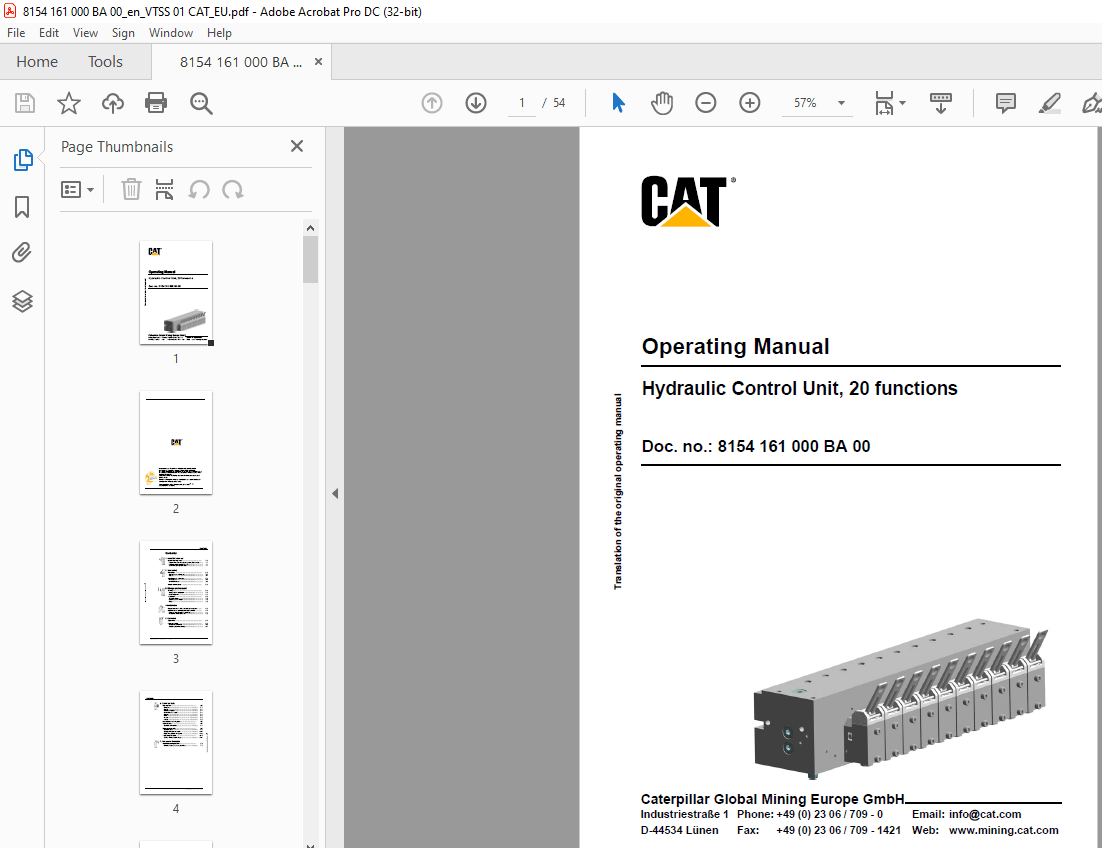Select page 1 thumbnail

tap(176, 293)
